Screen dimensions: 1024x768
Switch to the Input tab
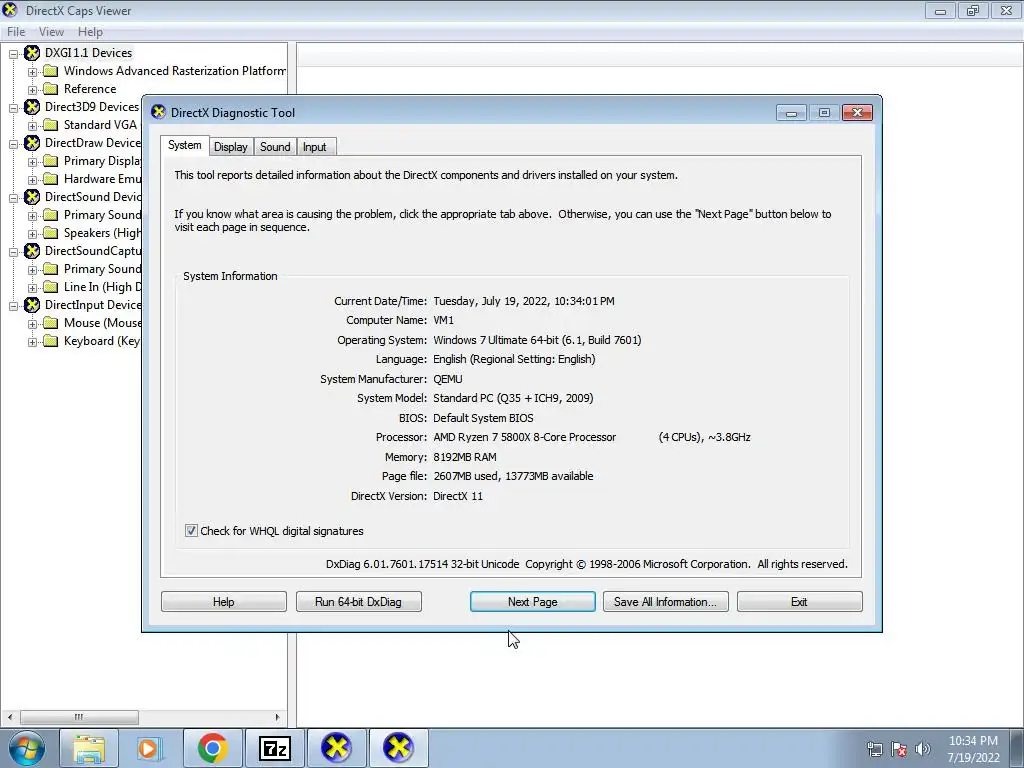point(314,147)
